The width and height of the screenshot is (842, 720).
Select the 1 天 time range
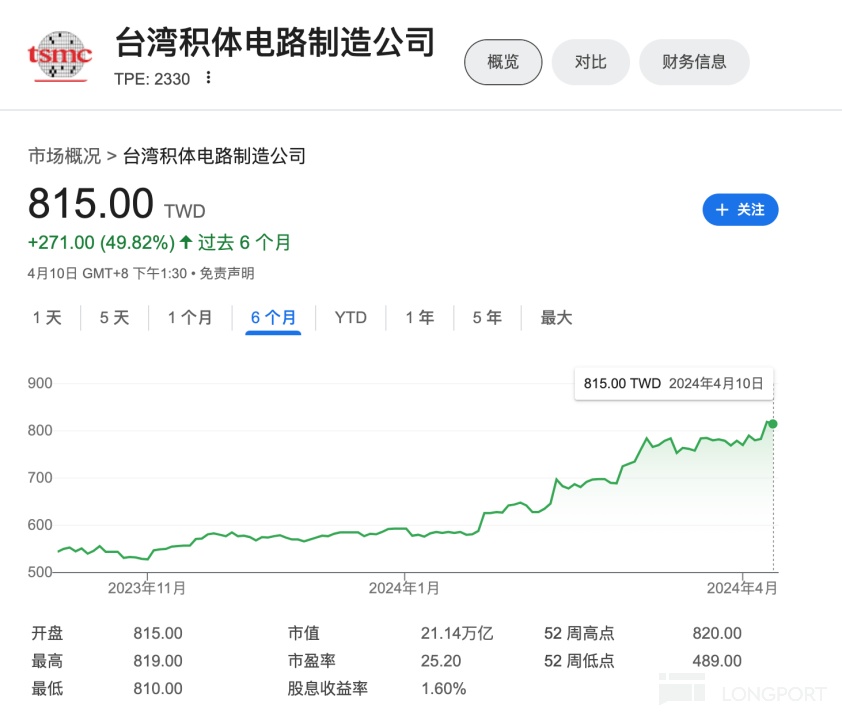[47, 318]
